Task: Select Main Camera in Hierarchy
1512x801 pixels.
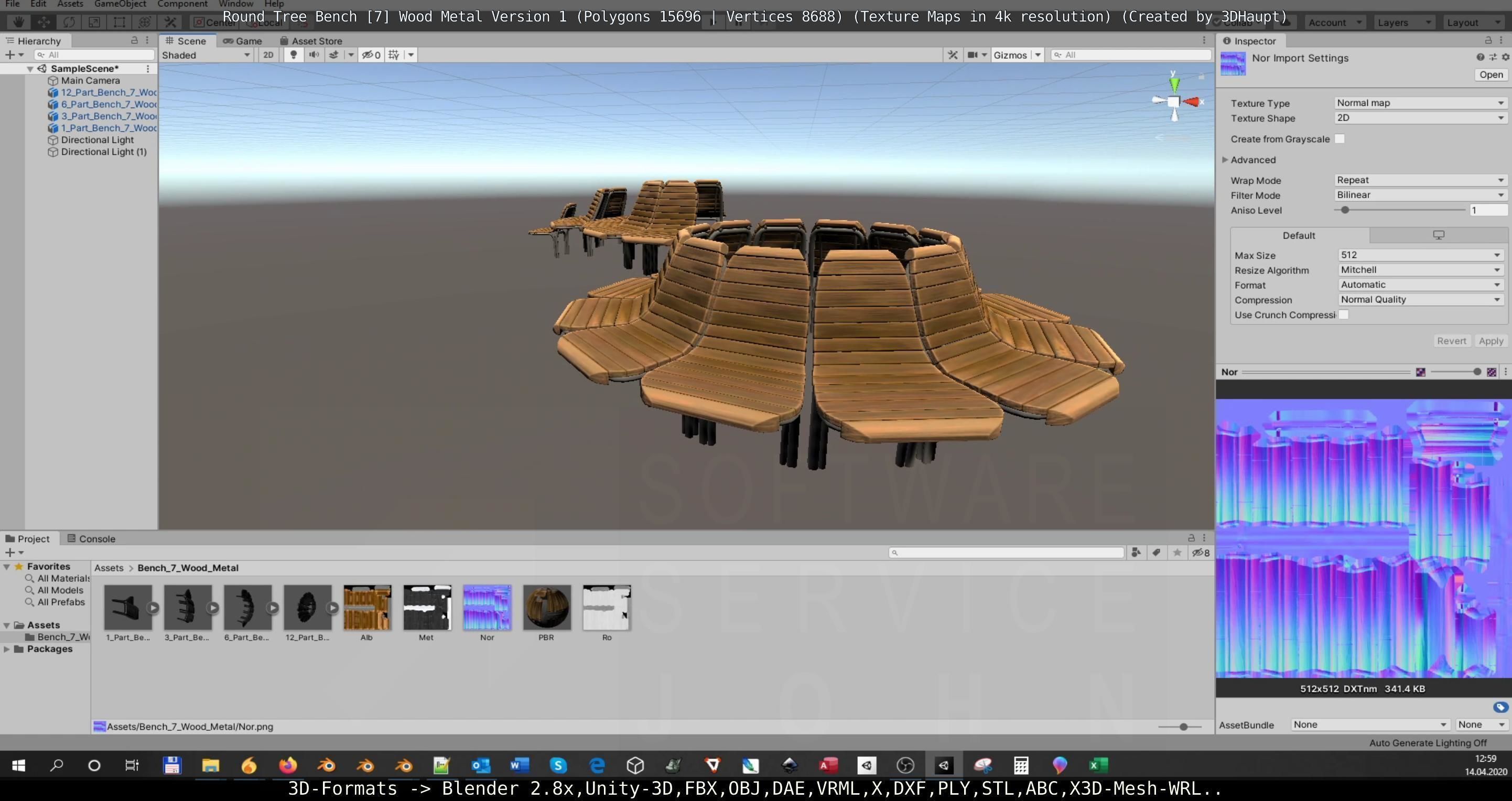Action: click(x=90, y=80)
